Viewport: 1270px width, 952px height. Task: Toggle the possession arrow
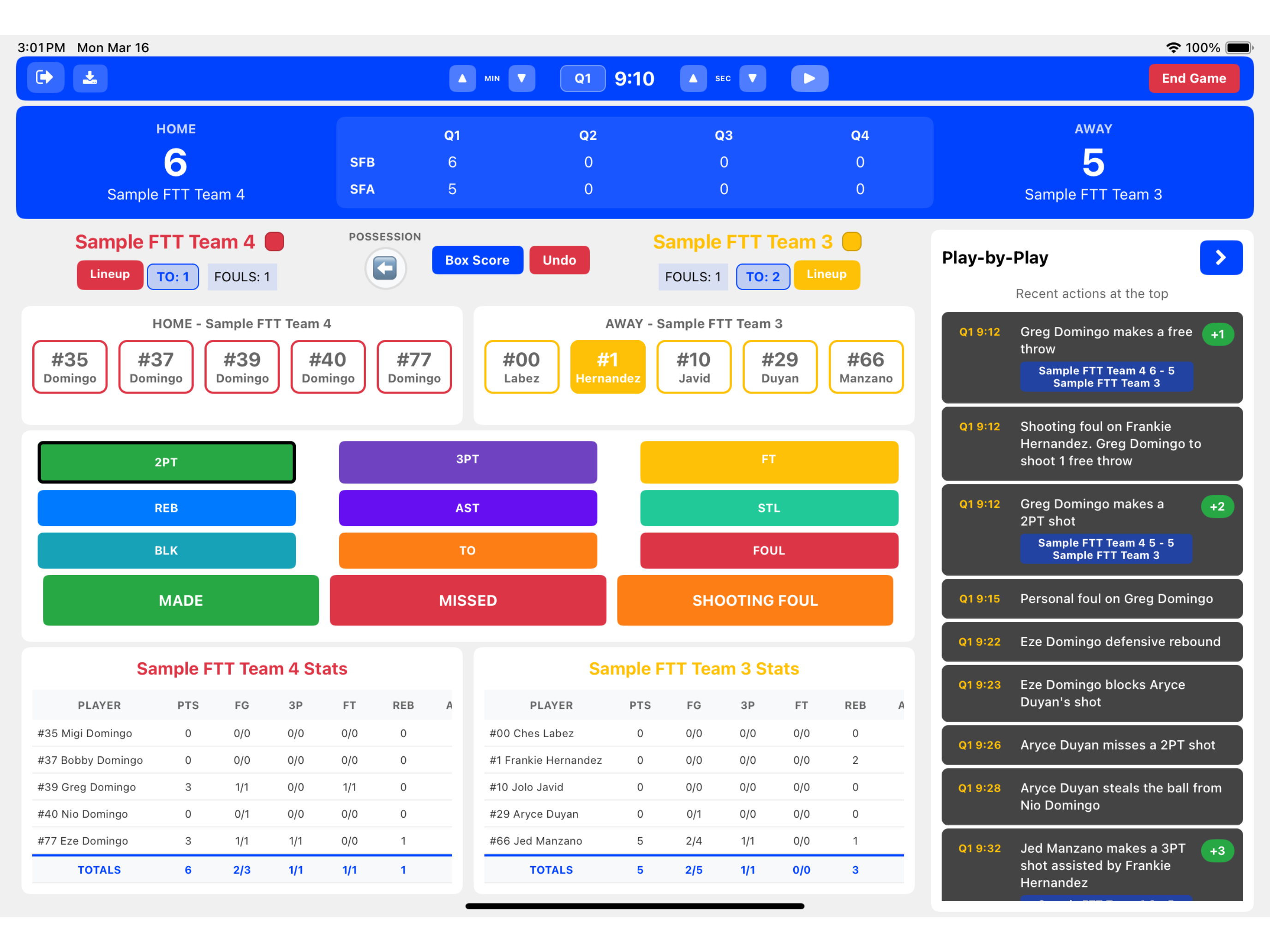tap(385, 268)
